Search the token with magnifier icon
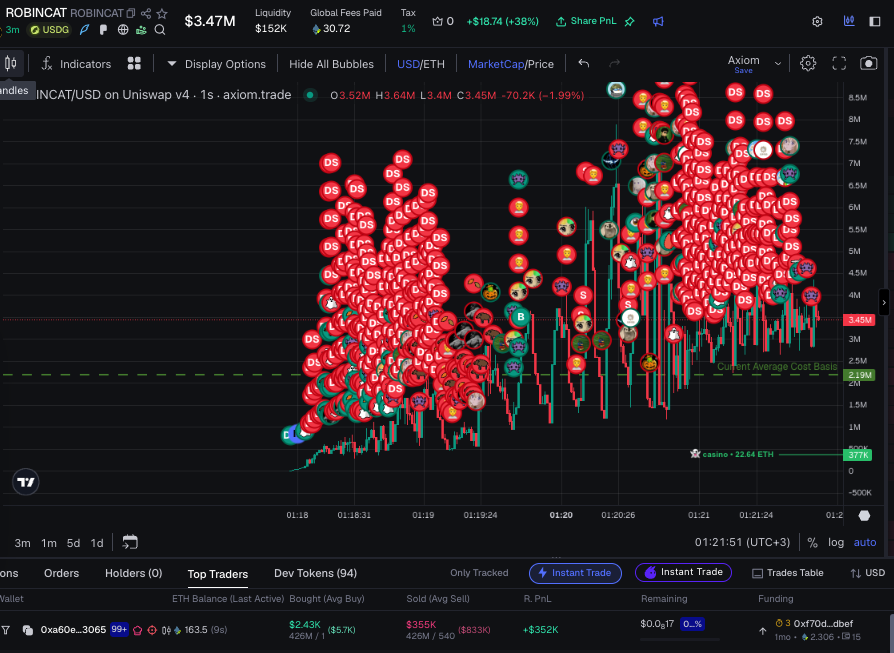The image size is (894, 653). [x=160, y=30]
